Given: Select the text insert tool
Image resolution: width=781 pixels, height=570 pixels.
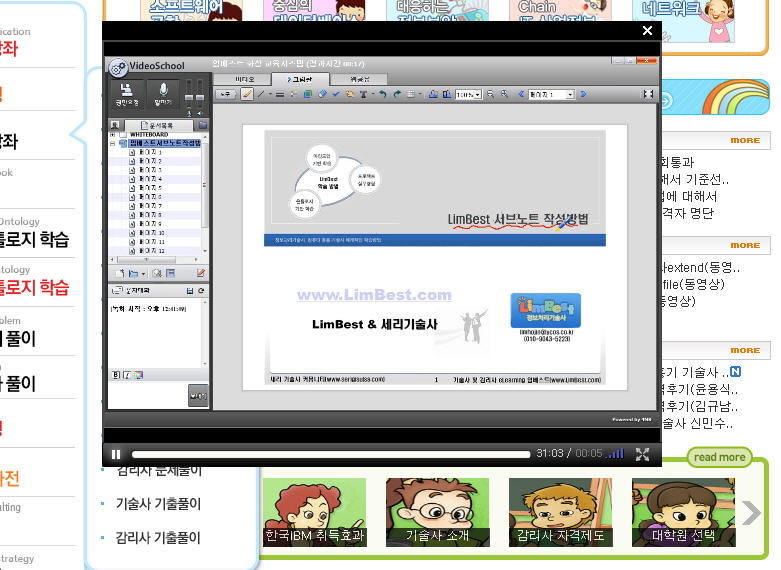Looking at the screenshot, I should [x=363, y=94].
